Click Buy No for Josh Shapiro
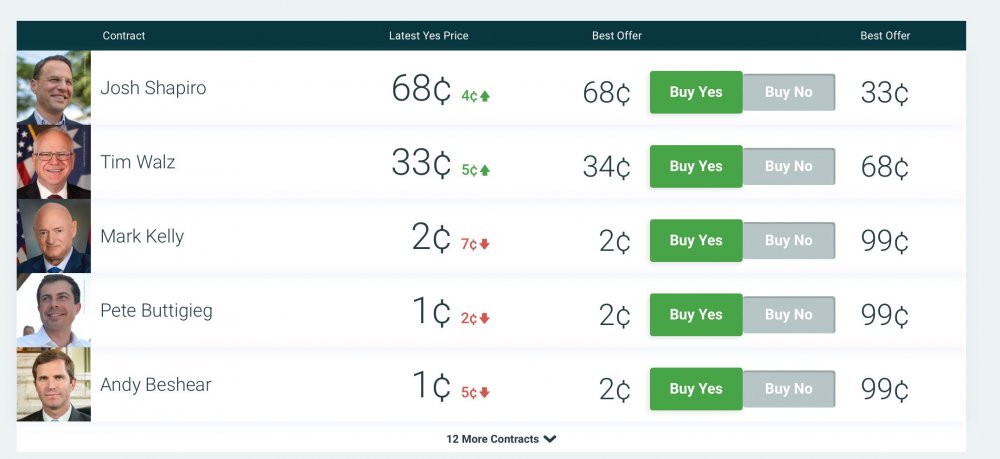The height and width of the screenshot is (459, 1000). (789, 92)
